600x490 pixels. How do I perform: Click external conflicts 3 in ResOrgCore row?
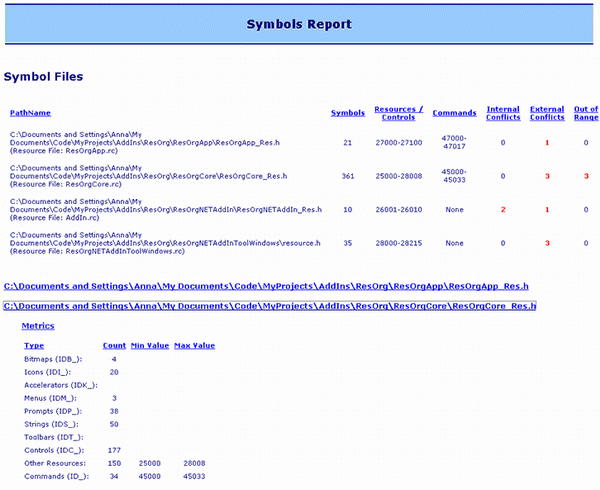(547, 176)
